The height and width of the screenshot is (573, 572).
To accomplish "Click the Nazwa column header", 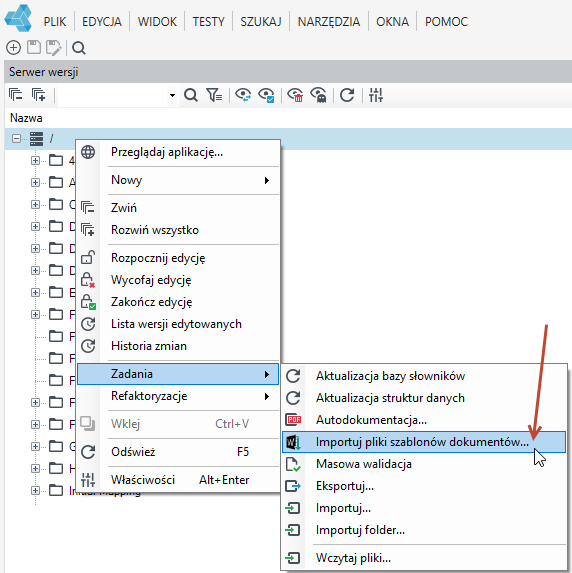I will click(x=26, y=118).
